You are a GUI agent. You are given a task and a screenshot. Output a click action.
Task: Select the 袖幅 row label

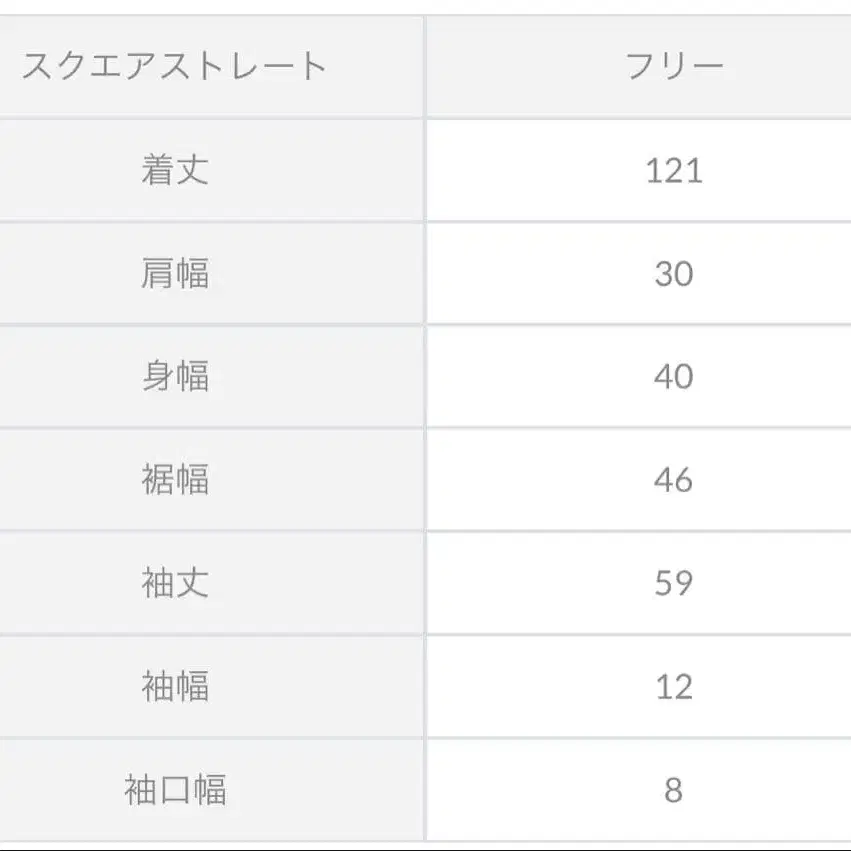click(x=175, y=687)
